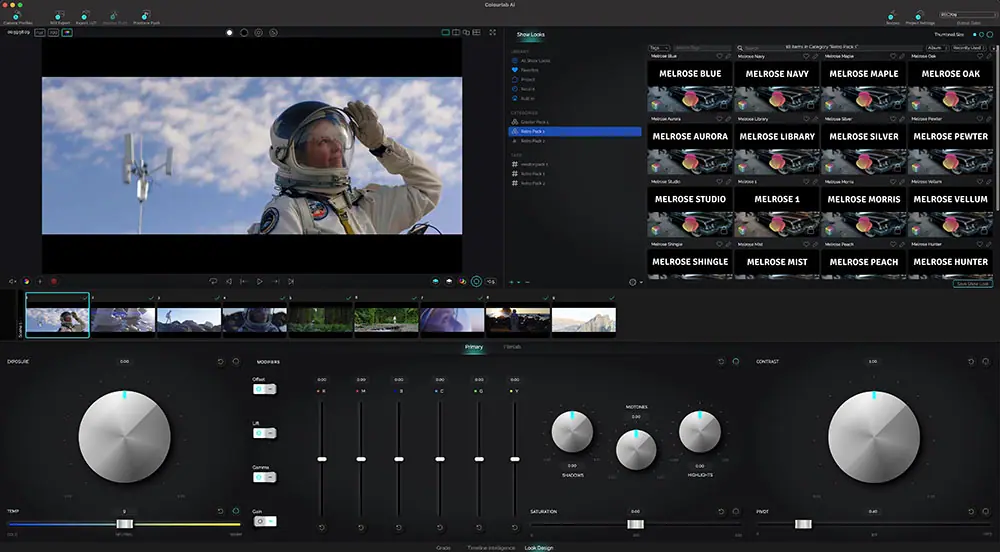
Task: Open the Tags dropdown in looks browser
Action: (x=658, y=47)
